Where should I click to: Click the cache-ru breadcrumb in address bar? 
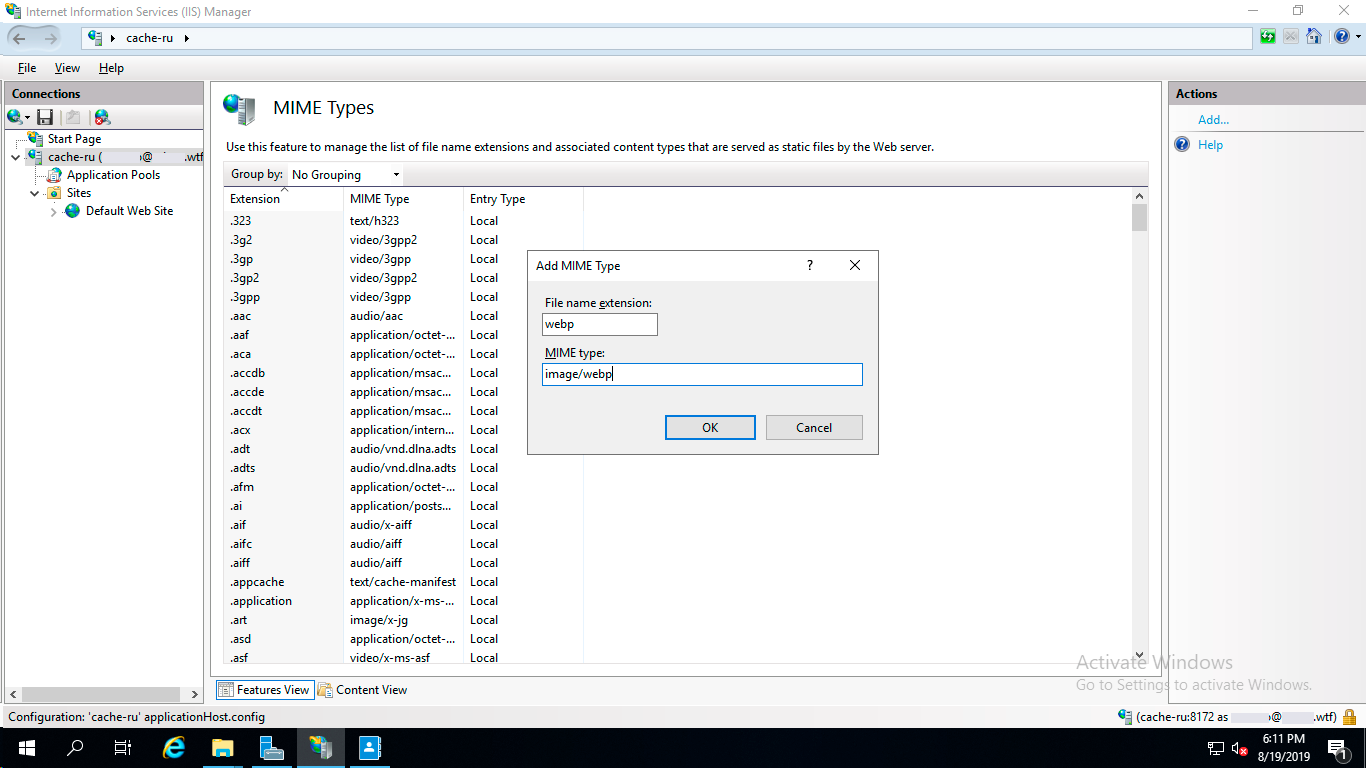[x=150, y=38]
